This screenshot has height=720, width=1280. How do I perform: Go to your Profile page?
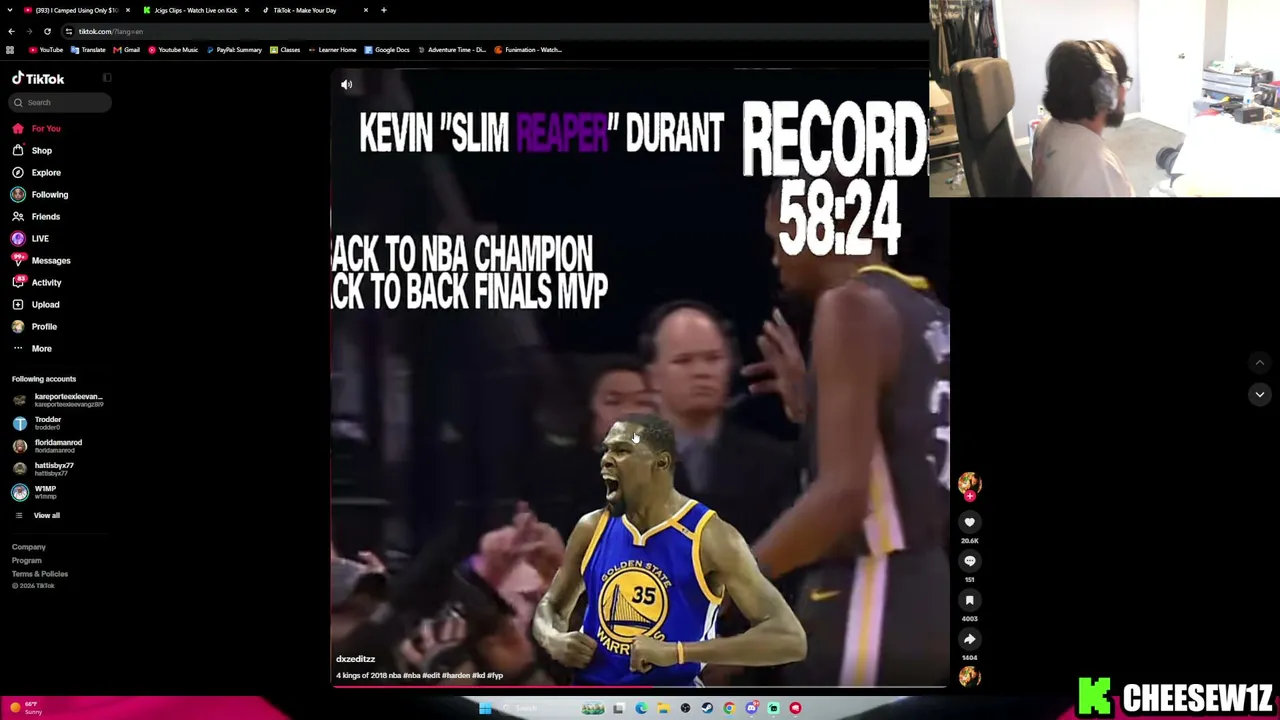35,327
